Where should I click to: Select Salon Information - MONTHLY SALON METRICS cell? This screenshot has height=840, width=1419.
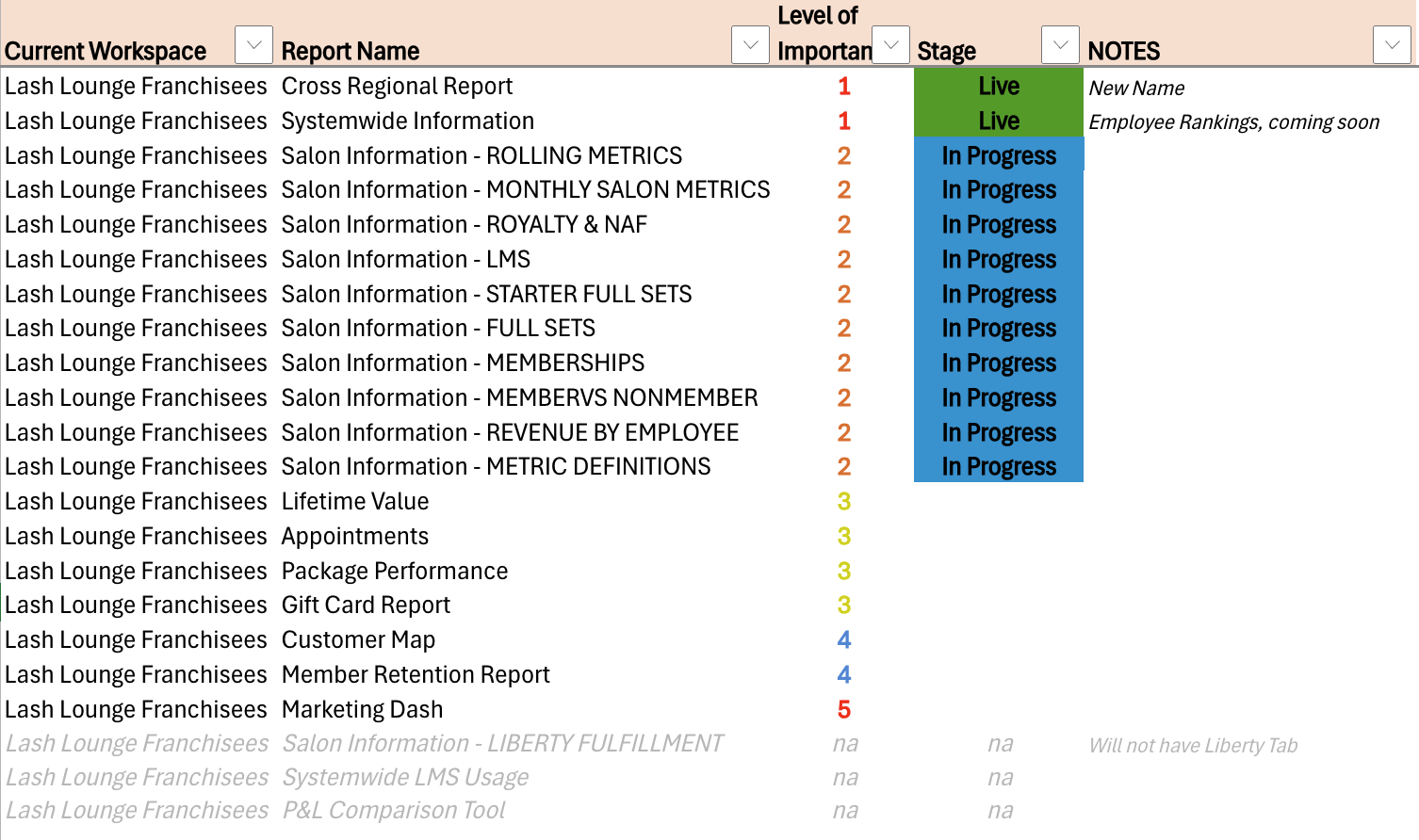526,190
